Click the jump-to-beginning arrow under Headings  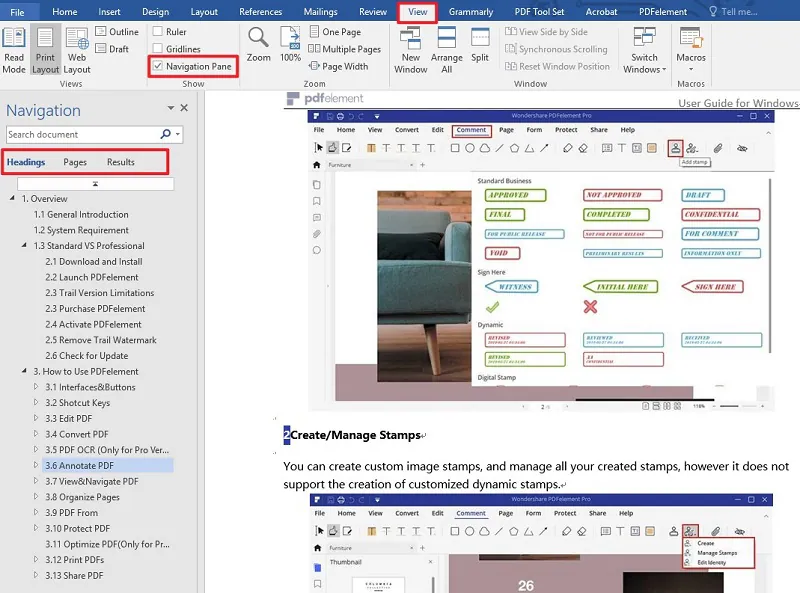coord(95,184)
